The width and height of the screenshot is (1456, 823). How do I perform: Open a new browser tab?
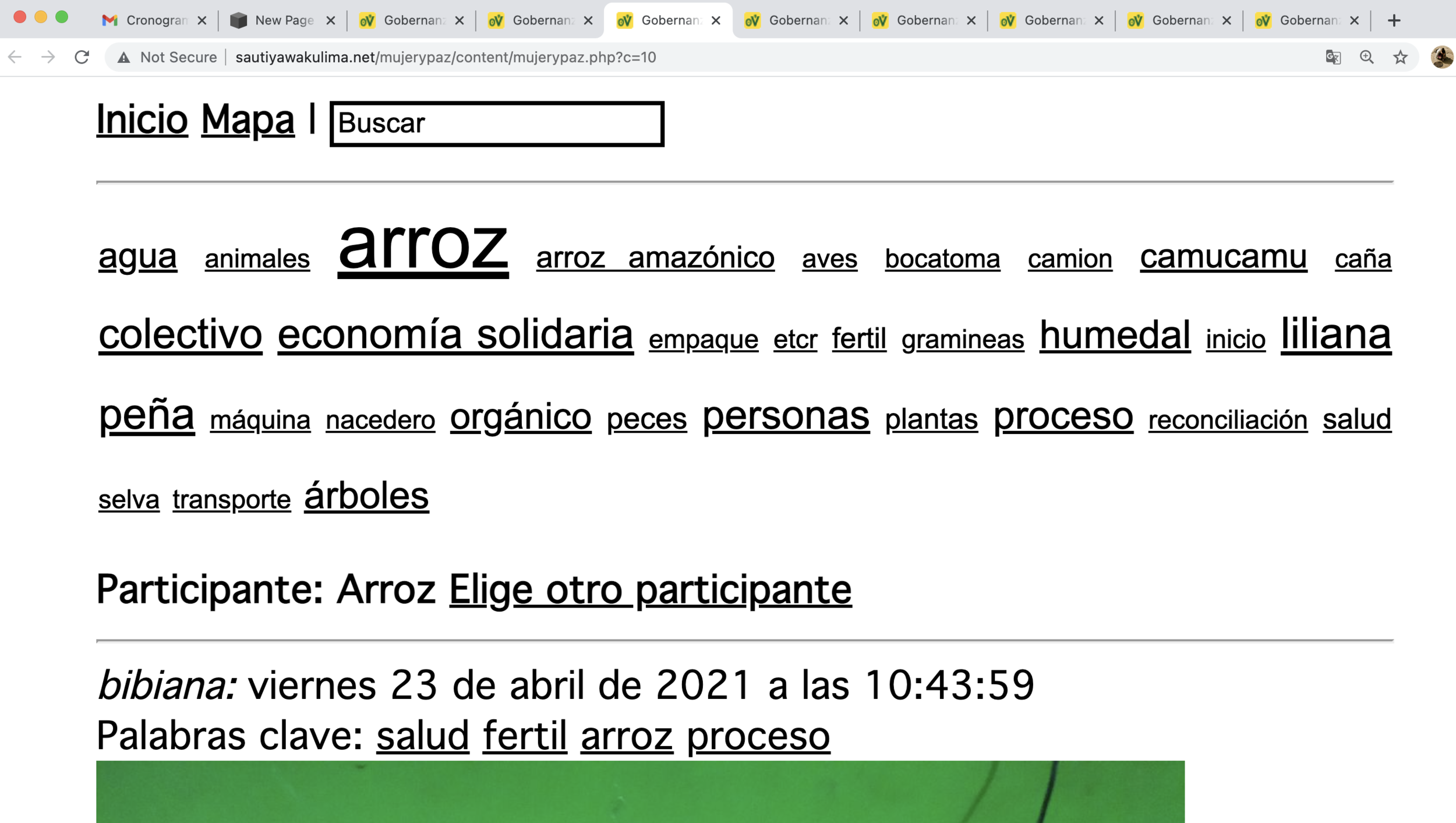(1394, 20)
